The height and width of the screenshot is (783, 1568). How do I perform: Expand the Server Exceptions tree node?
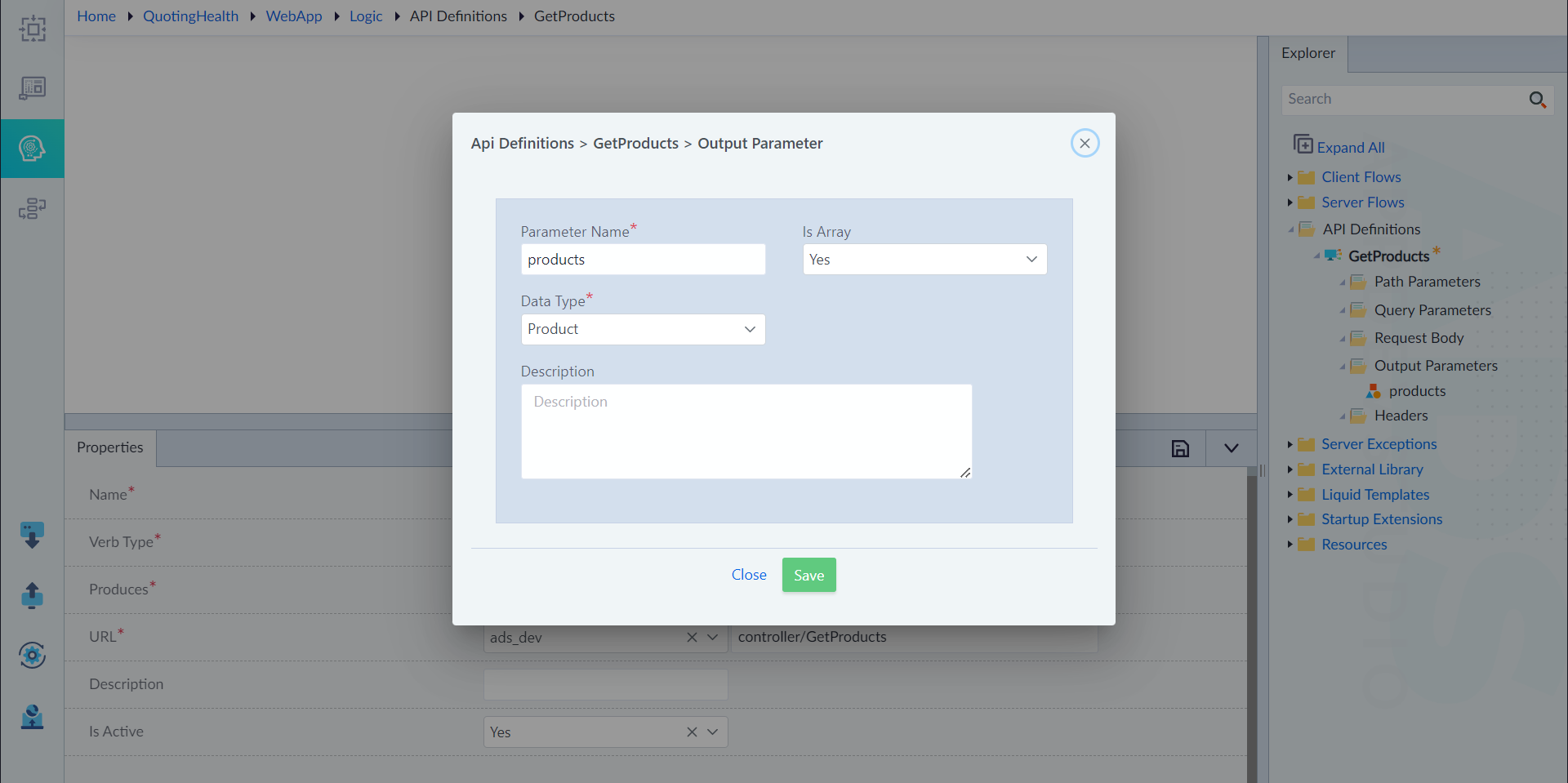coord(1290,444)
